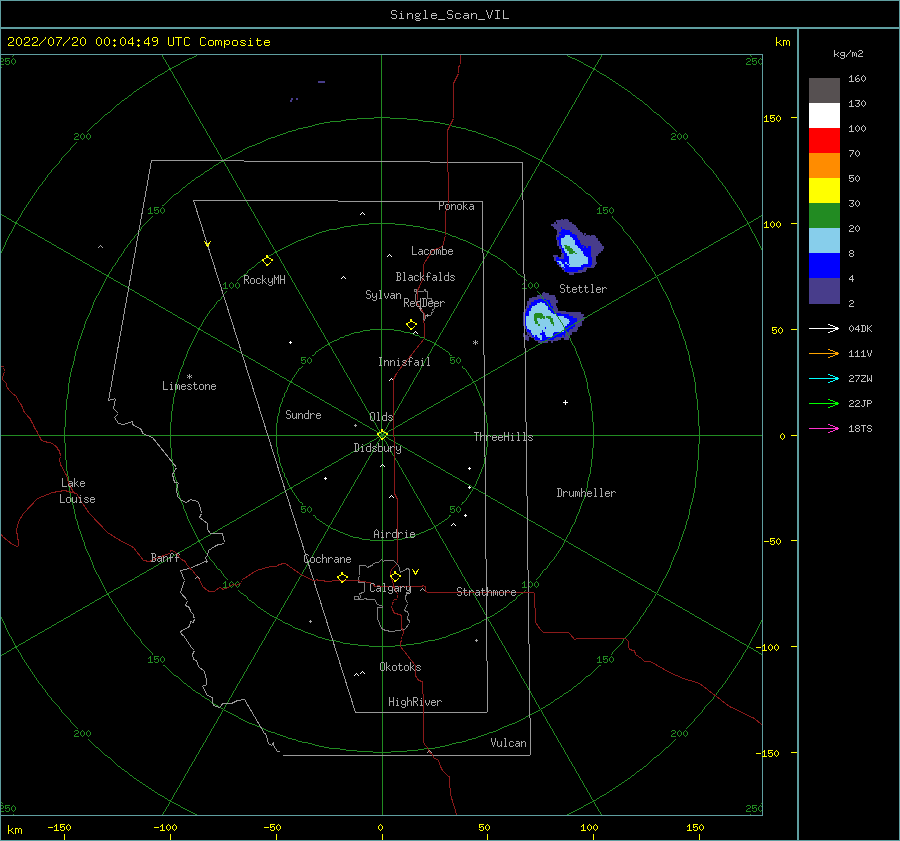Click the Didsbury town label
Screen dimensions: 900x841
[377, 448]
